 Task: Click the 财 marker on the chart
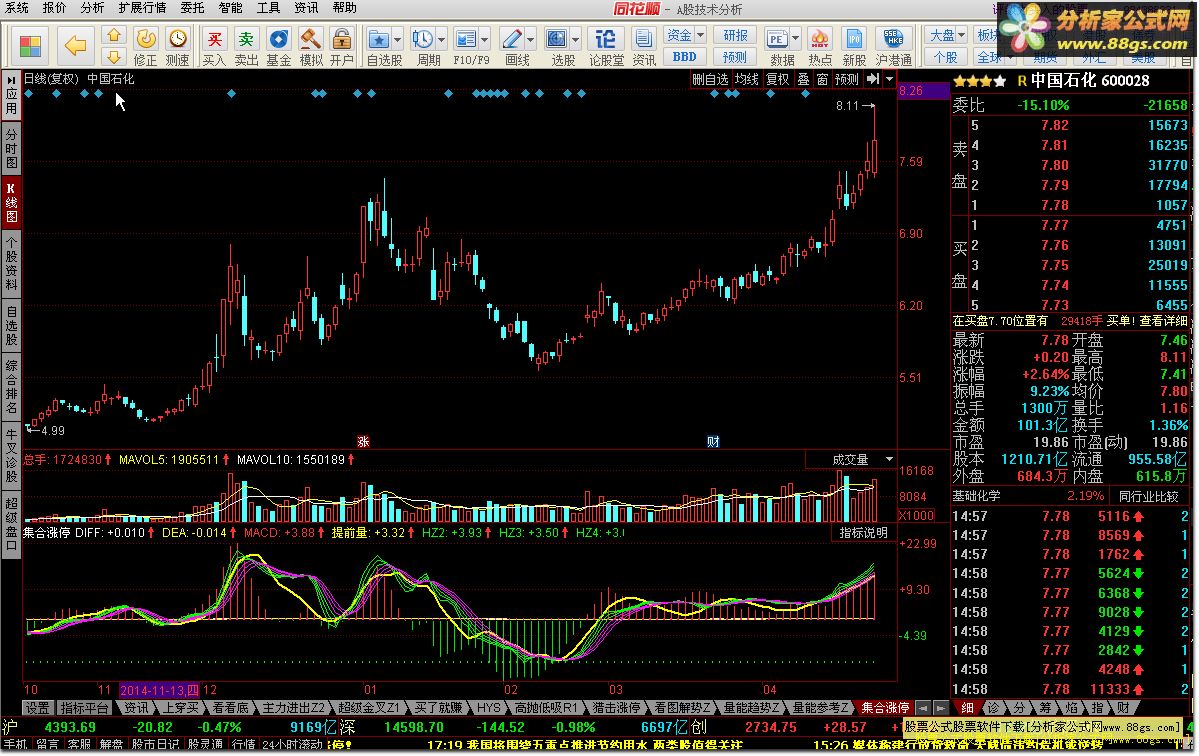pos(713,441)
